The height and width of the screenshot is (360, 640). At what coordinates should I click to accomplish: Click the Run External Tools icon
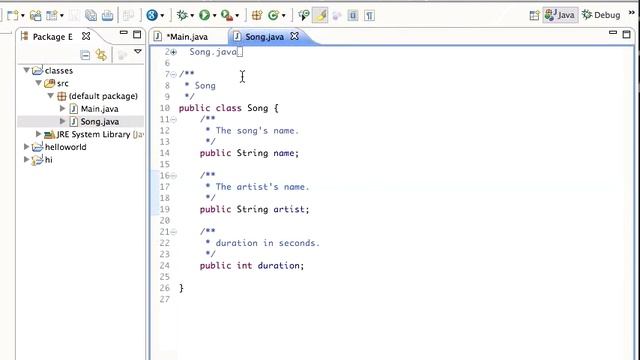pyautogui.click(x=227, y=16)
